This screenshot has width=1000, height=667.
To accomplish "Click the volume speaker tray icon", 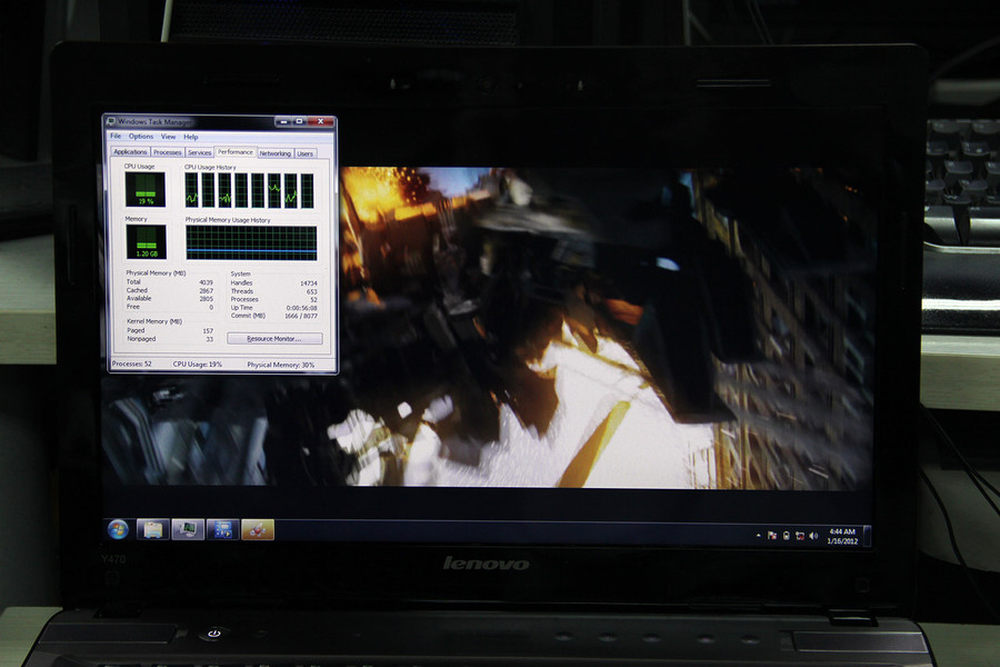I will click(x=813, y=536).
